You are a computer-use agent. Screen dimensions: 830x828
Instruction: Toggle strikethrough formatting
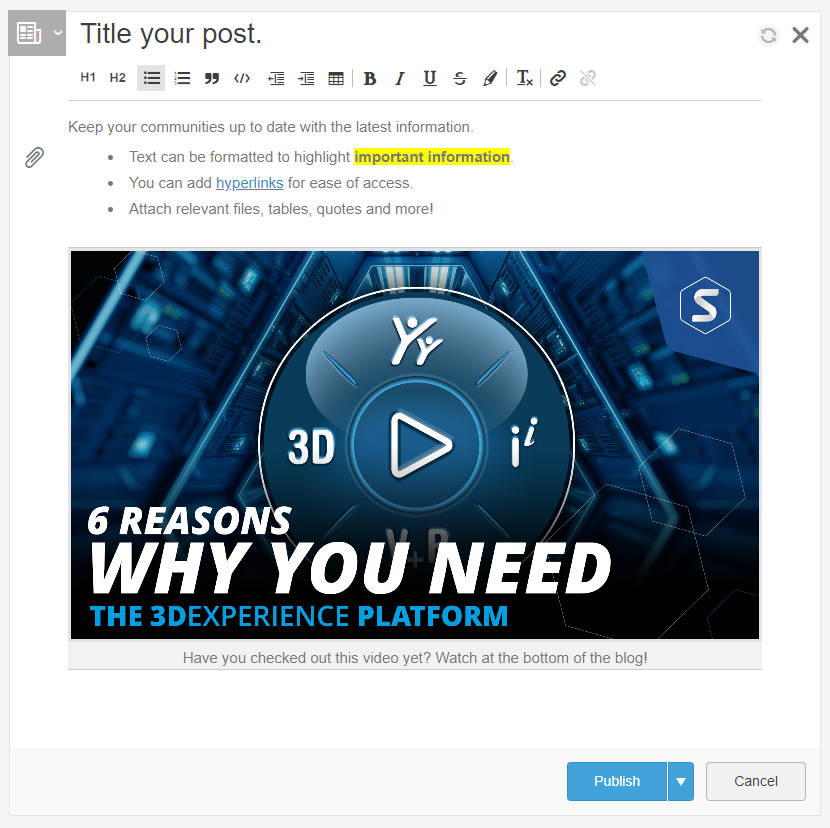coord(459,77)
